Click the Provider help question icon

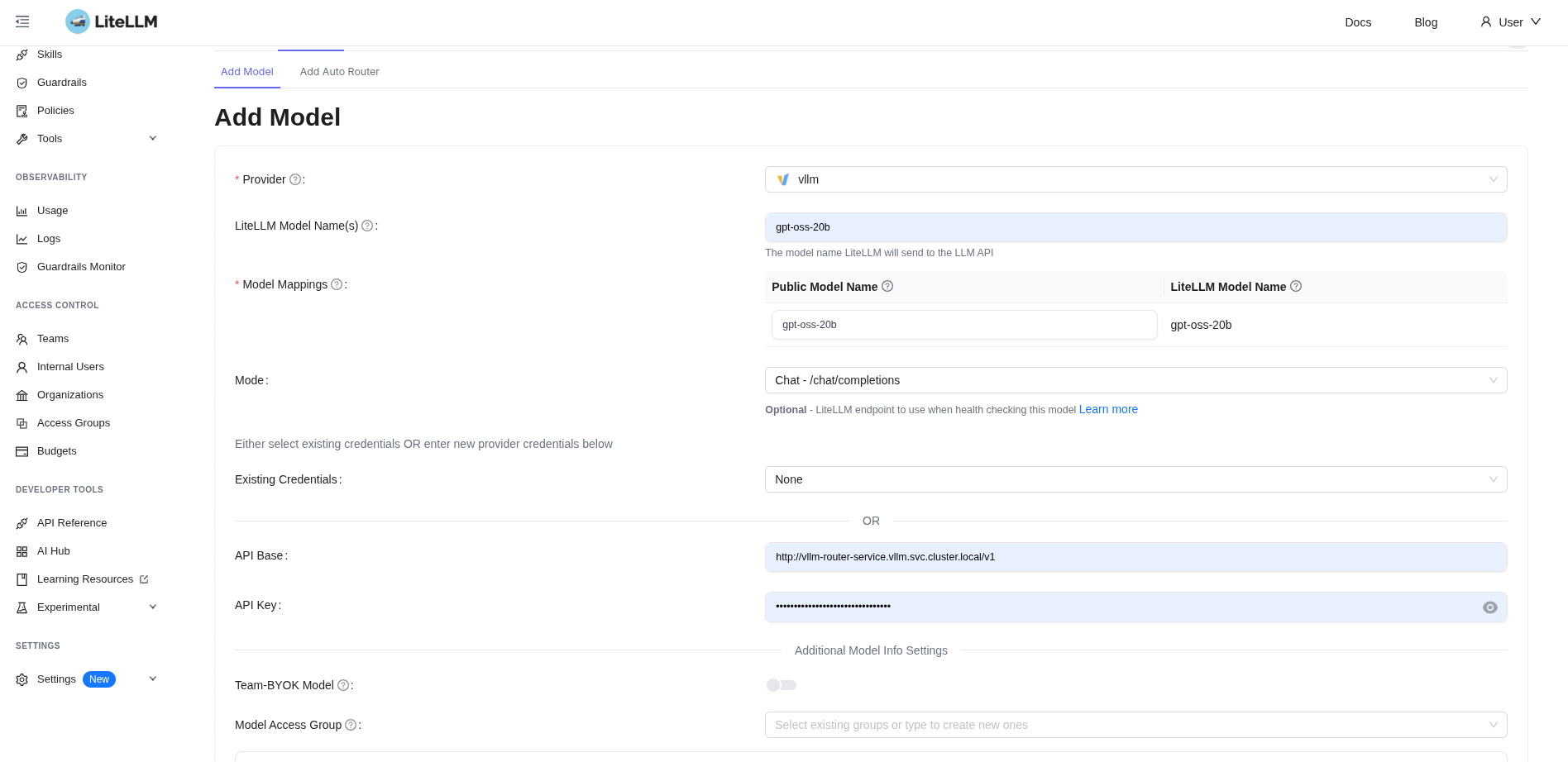point(295,179)
